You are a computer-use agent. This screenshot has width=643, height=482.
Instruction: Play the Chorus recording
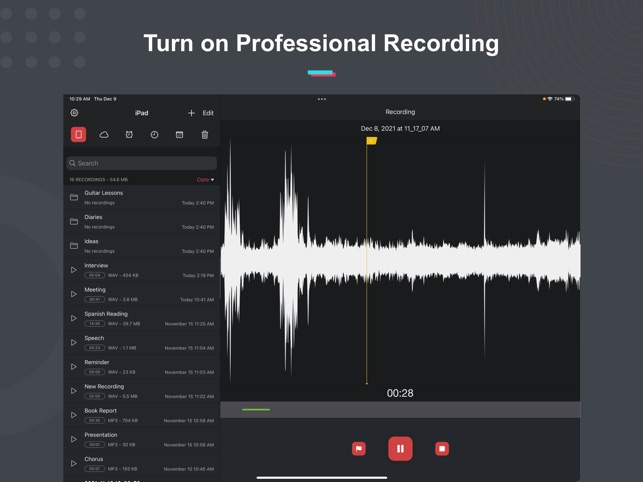74,464
